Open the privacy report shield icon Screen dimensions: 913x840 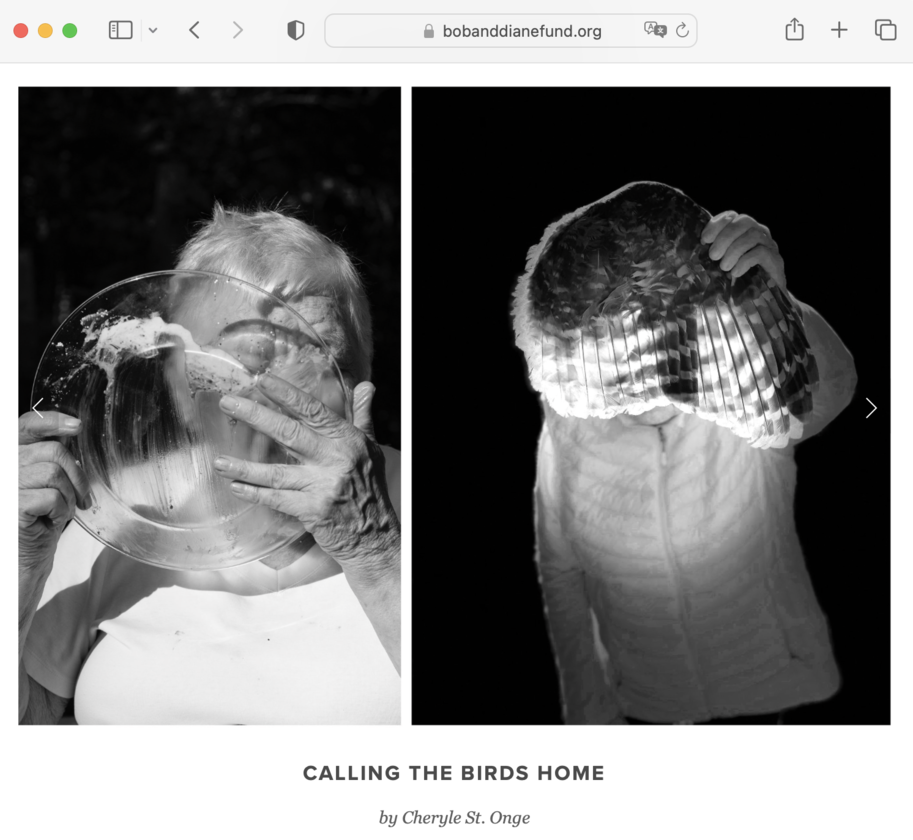tap(296, 30)
